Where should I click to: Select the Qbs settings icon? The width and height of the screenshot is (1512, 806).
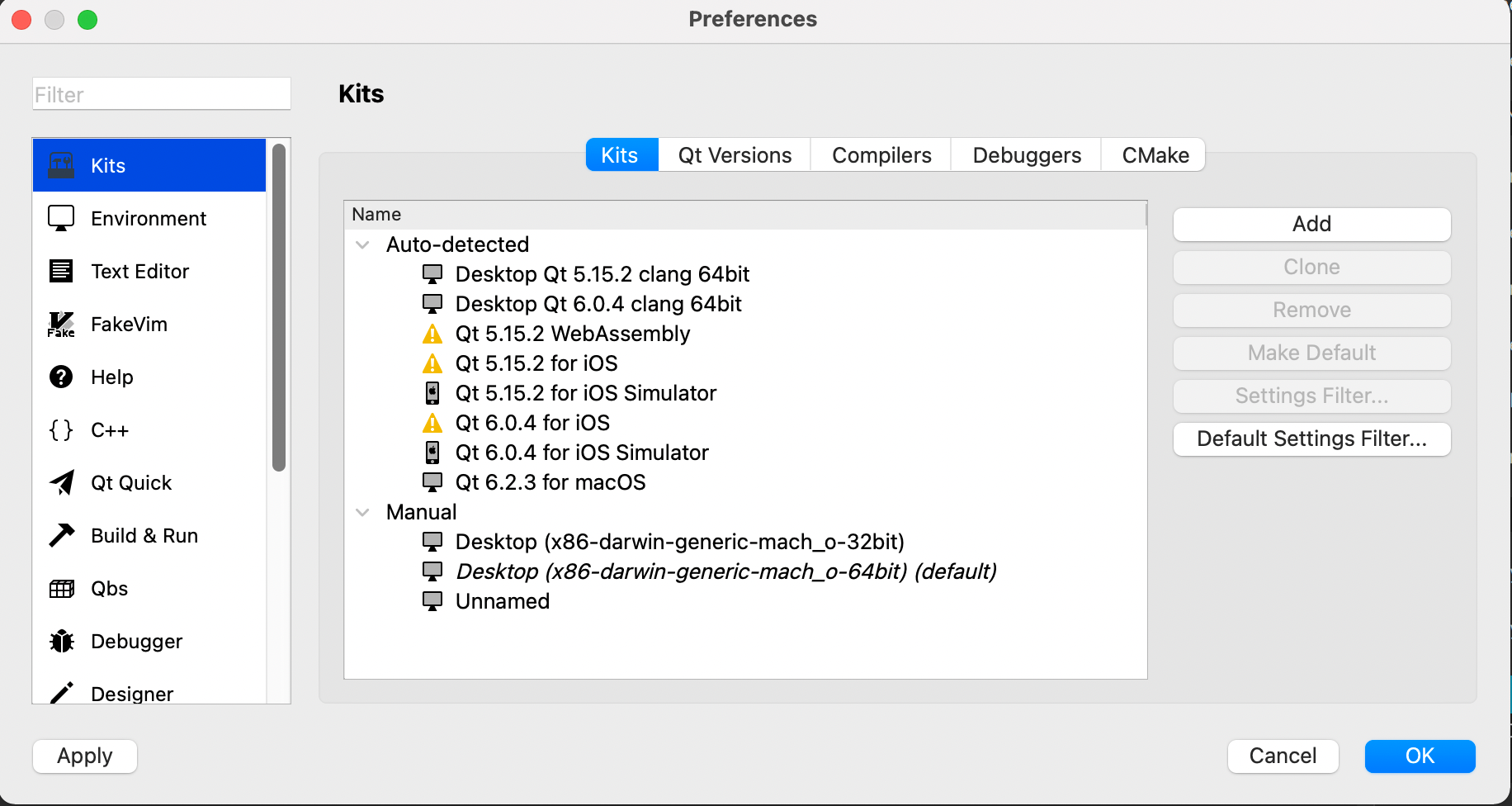(x=60, y=588)
